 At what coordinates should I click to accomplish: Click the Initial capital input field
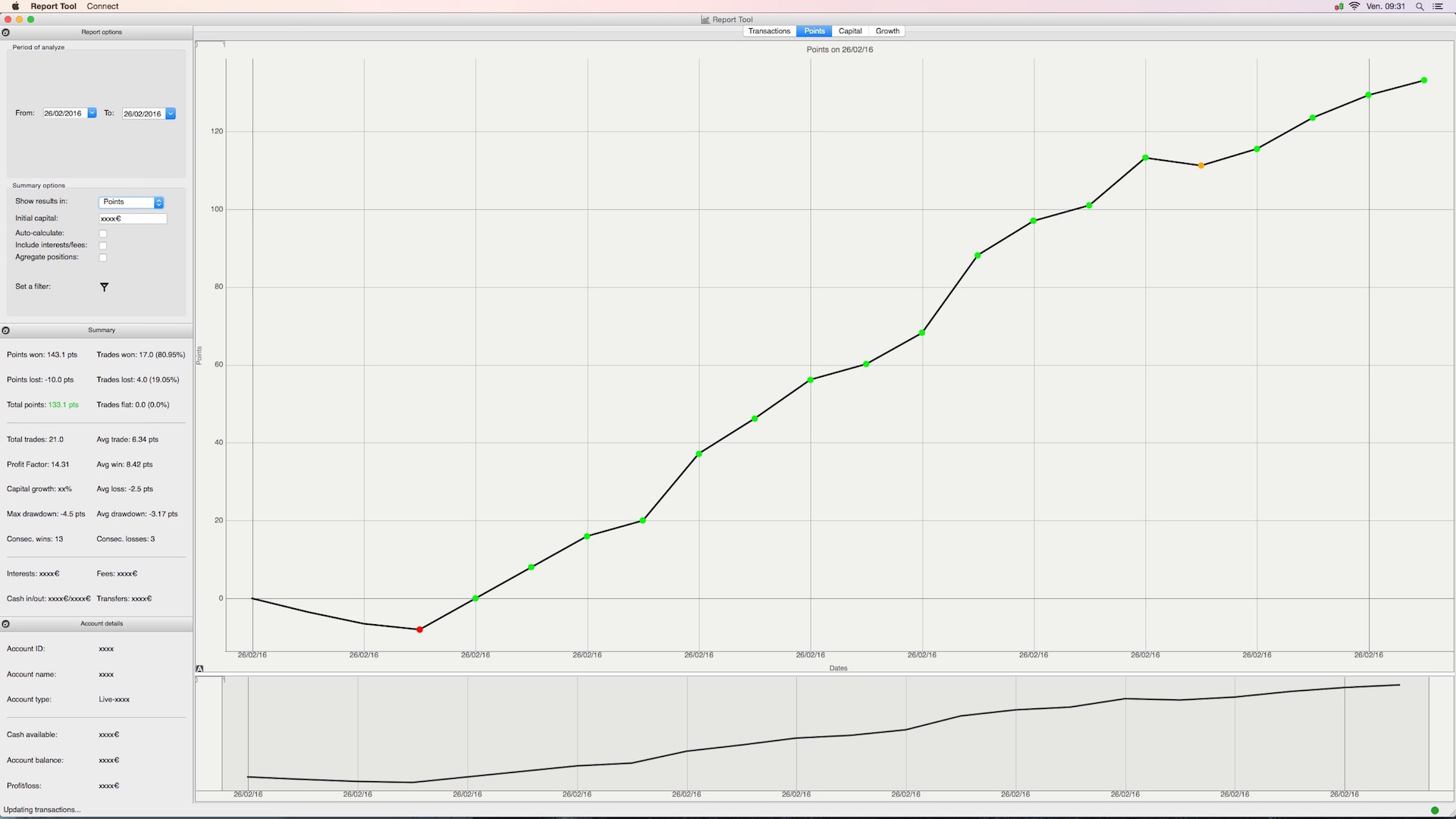tap(133, 218)
